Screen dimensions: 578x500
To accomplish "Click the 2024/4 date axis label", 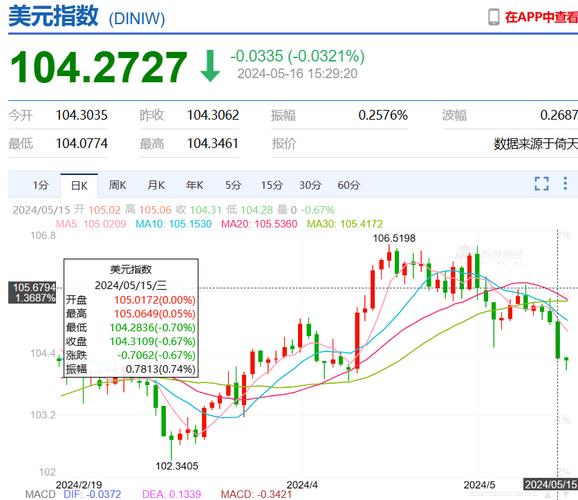I will point(302,485).
